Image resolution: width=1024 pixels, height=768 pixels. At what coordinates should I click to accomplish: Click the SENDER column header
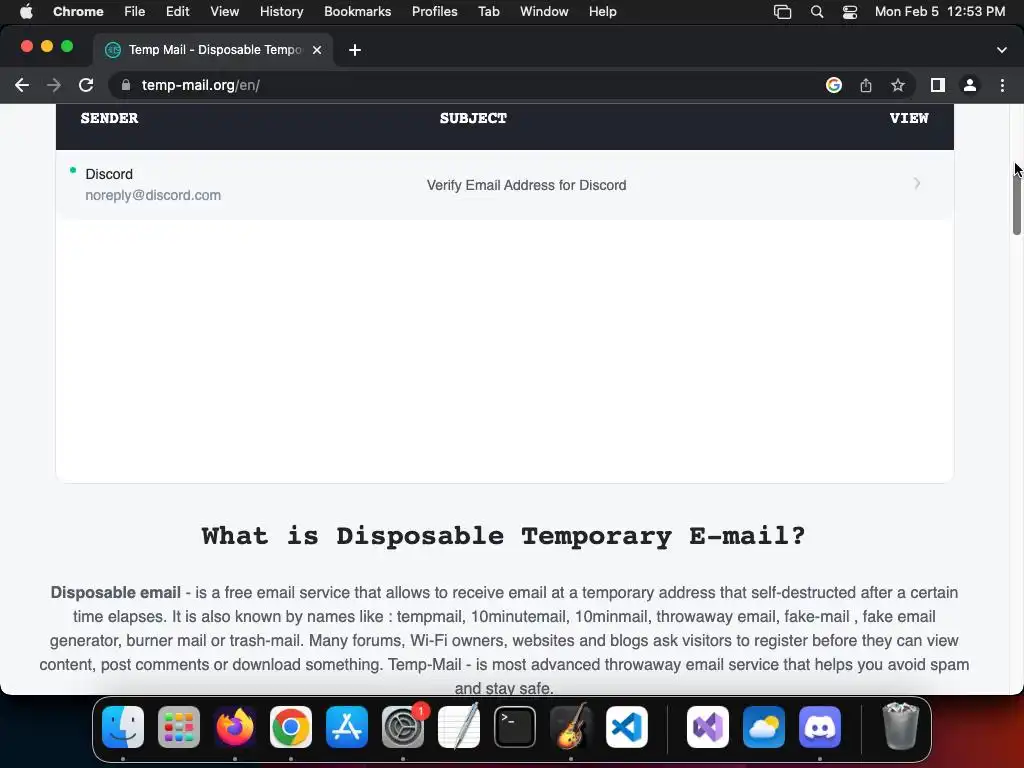coord(109,118)
